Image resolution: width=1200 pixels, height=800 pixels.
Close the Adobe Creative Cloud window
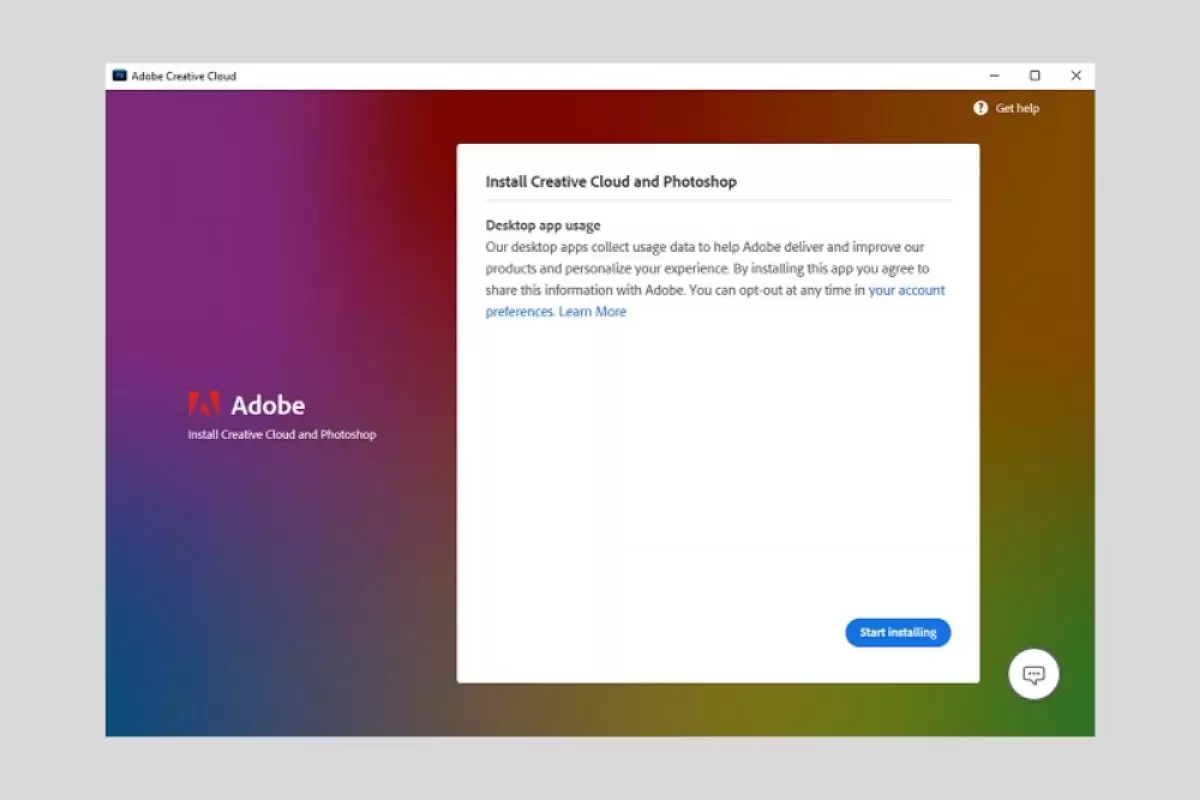1076,75
